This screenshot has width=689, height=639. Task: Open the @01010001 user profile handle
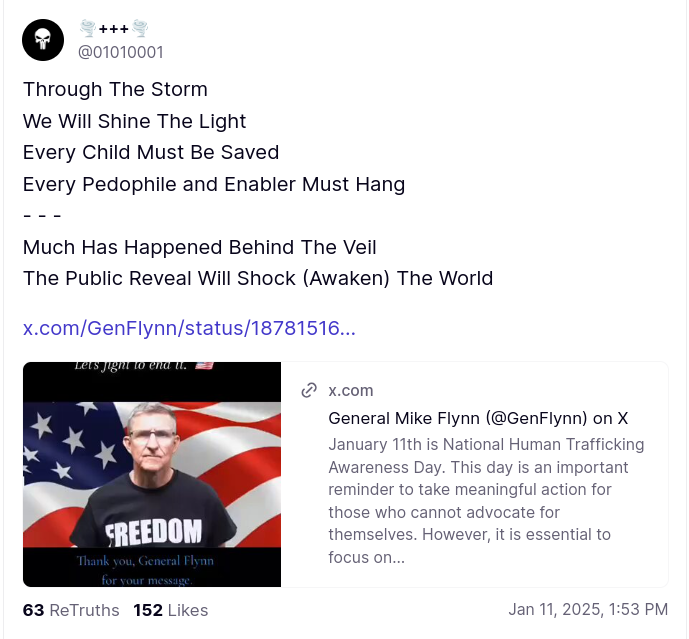[120, 52]
